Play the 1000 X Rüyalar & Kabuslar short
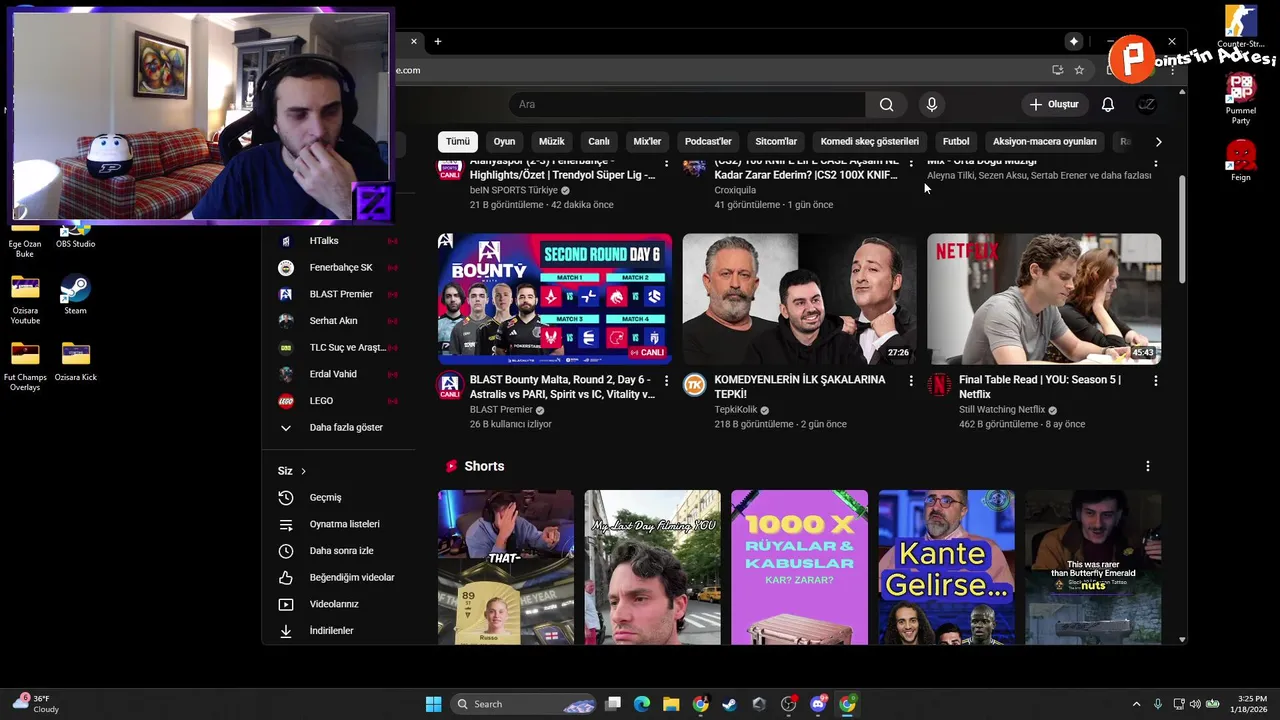Viewport: 1280px width, 720px height. pos(799,567)
